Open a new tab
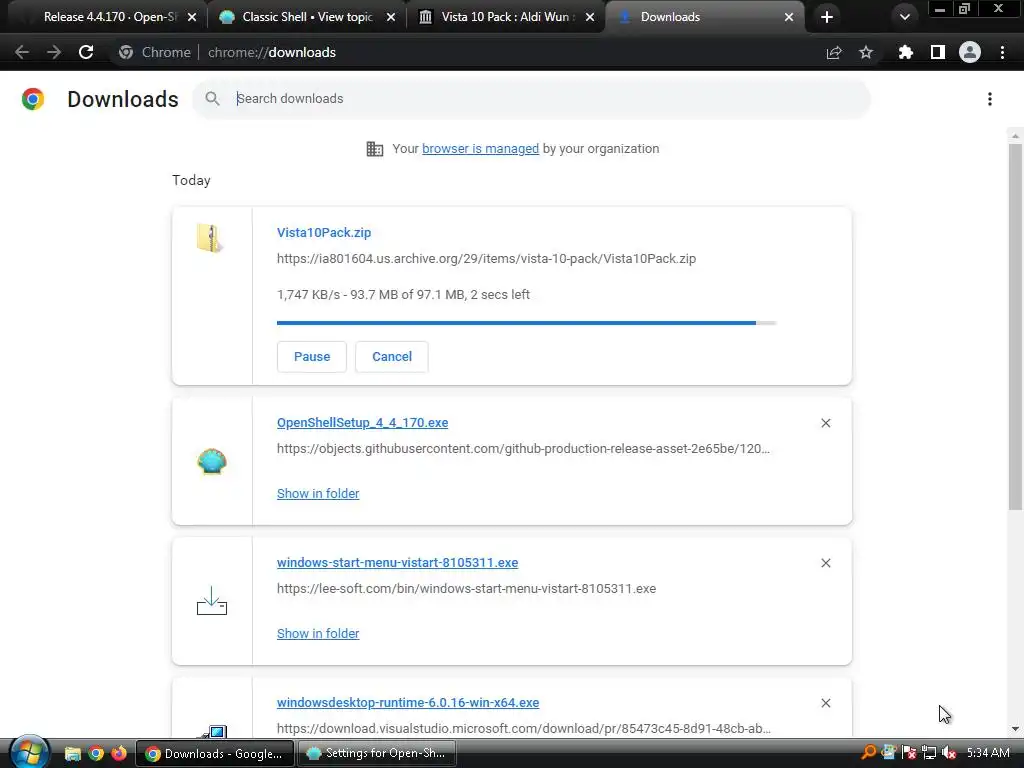 (827, 17)
